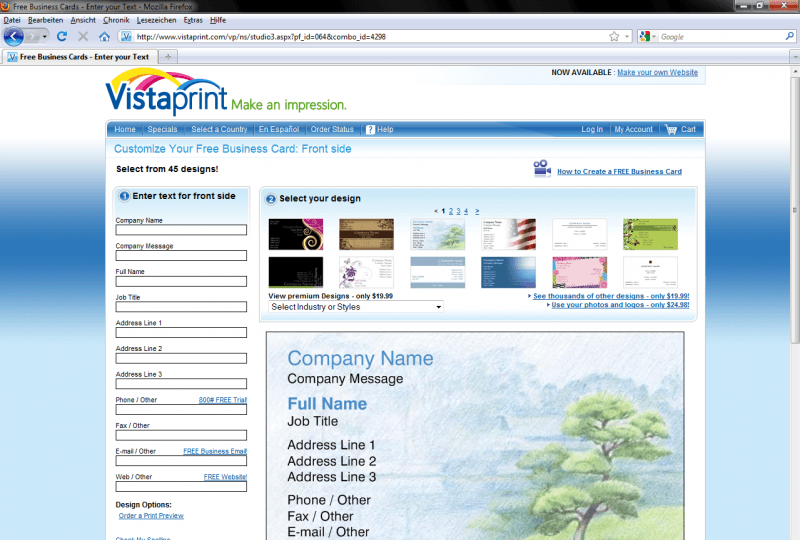Click the video camera icon beside How to Create
The image size is (800, 540).
[x=542, y=168]
